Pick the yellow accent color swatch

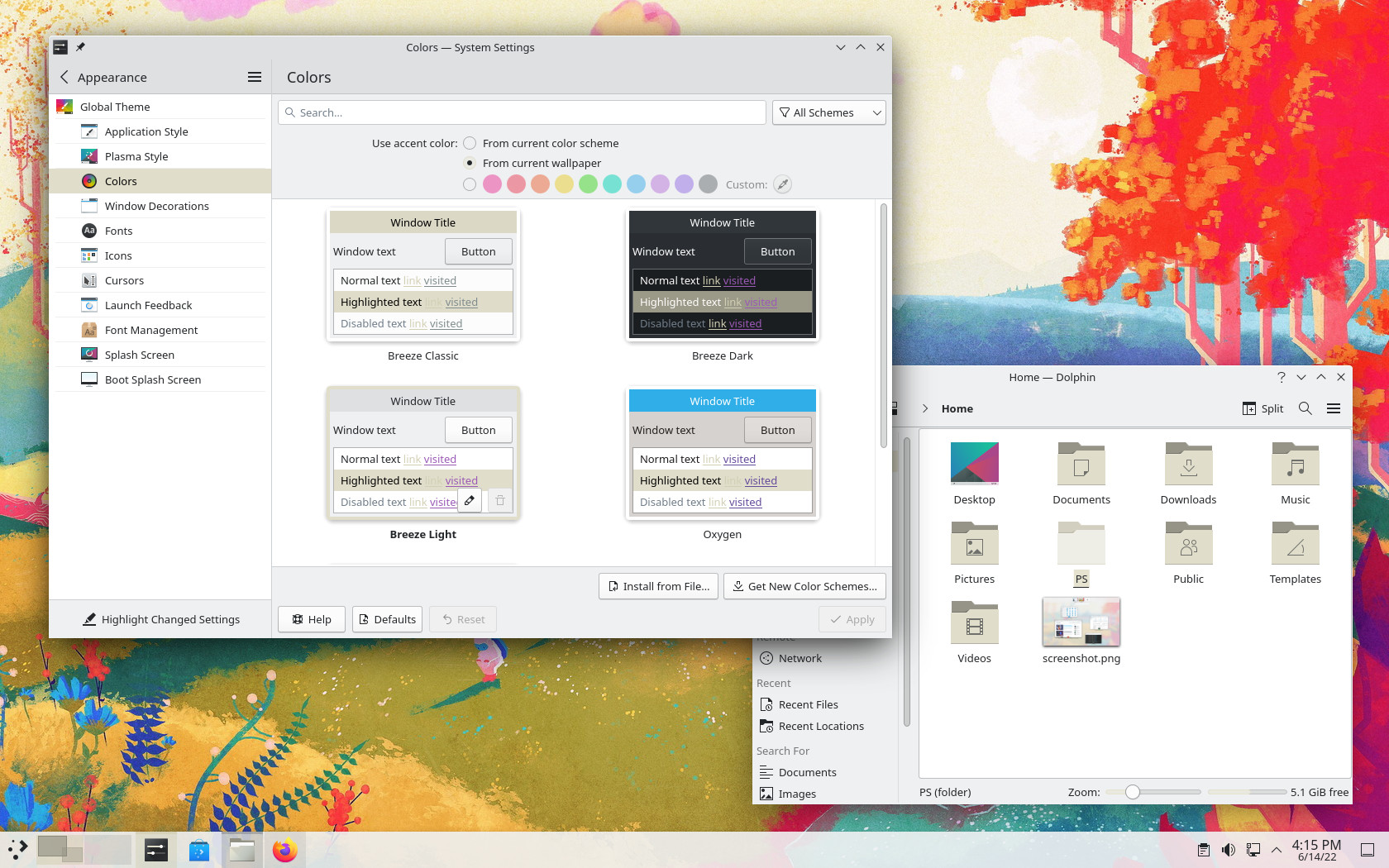[x=564, y=184]
